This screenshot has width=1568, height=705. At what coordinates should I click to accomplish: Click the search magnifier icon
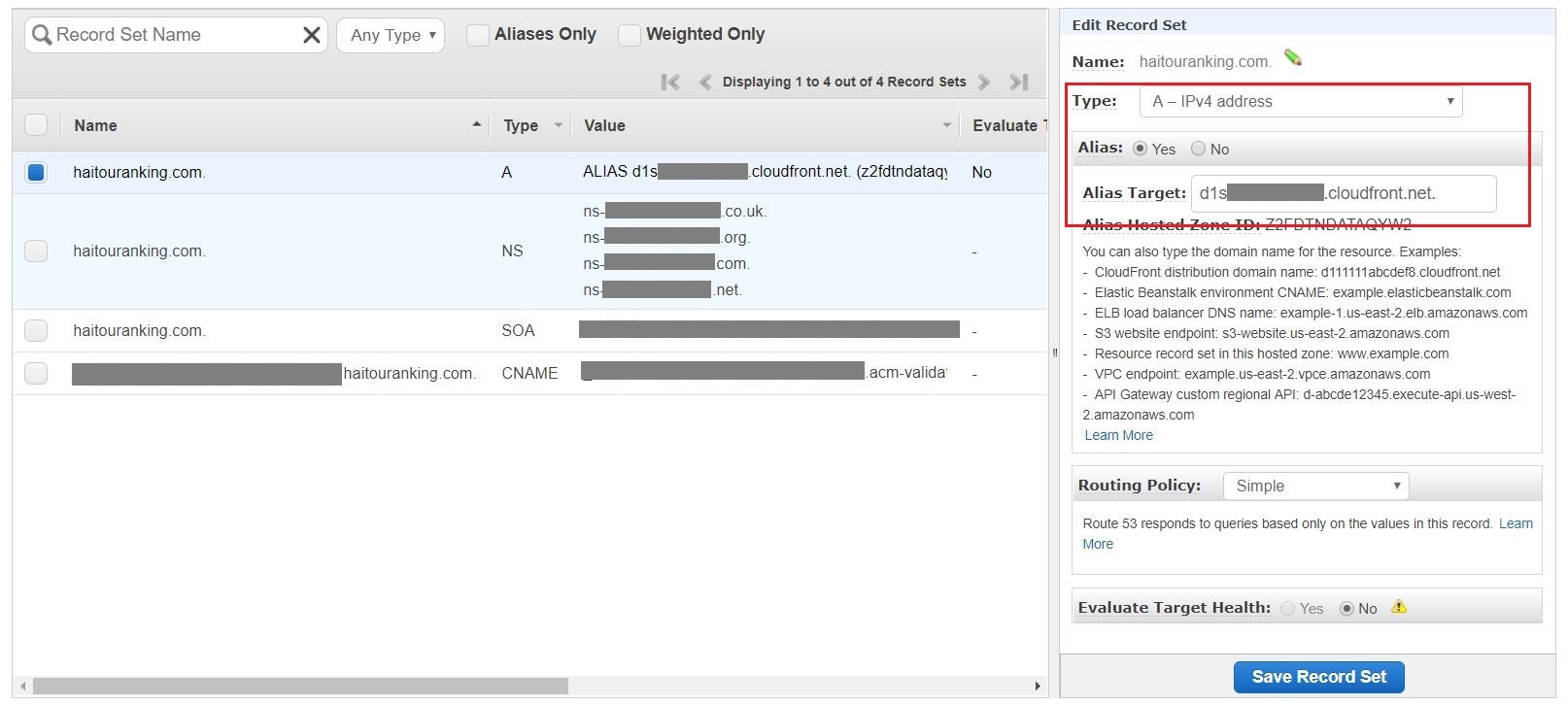coord(42,36)
